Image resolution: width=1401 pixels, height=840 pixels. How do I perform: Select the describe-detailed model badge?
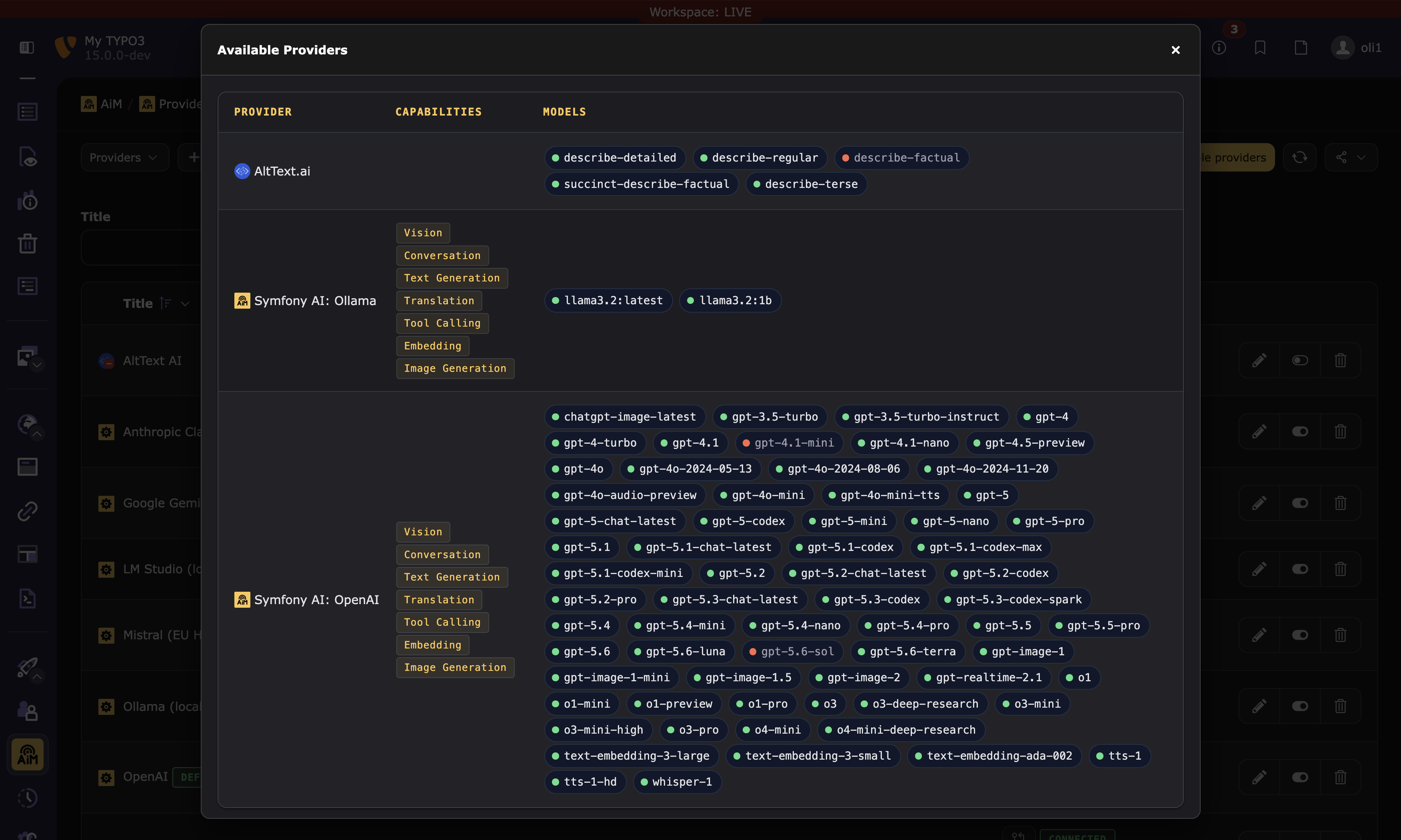click(614, 158)
